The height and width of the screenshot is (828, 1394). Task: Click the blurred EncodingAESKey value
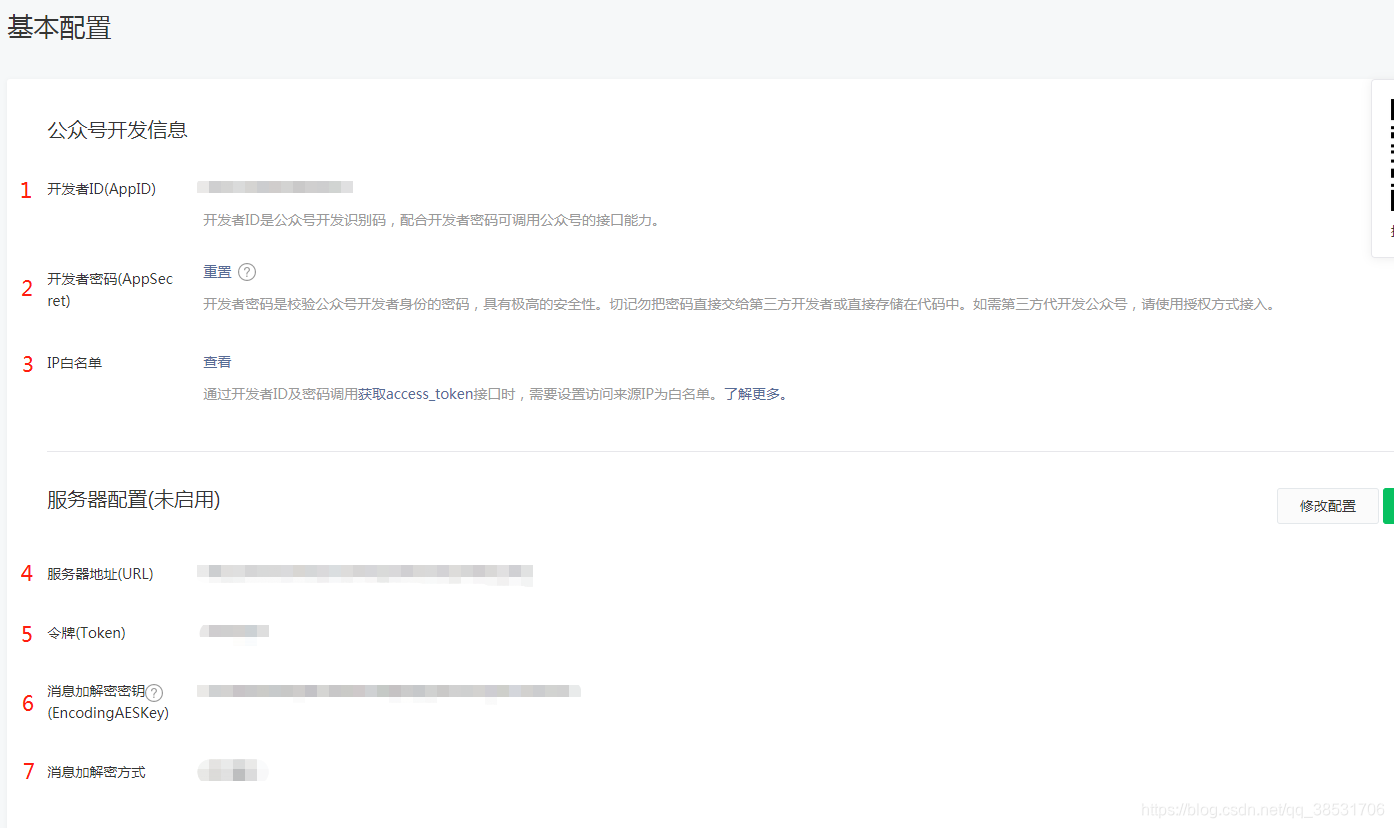(389, 691)
